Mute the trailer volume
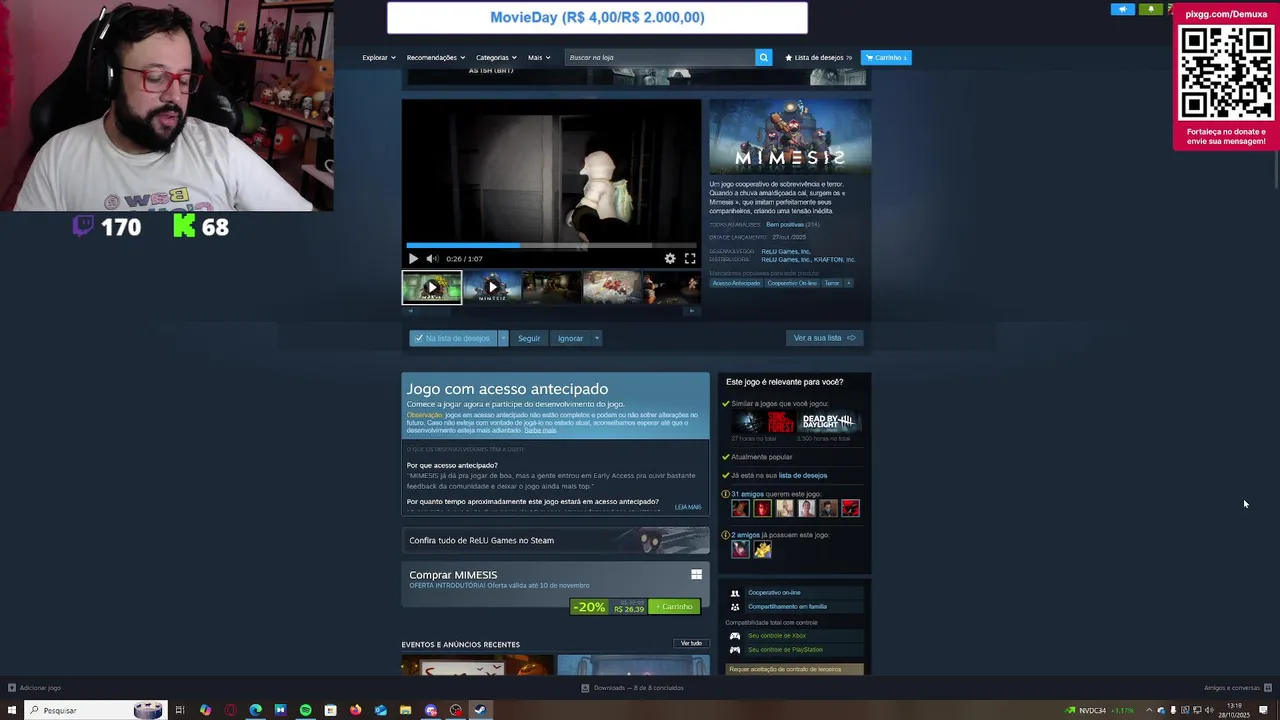1280x720 pixels. [432, 259]
